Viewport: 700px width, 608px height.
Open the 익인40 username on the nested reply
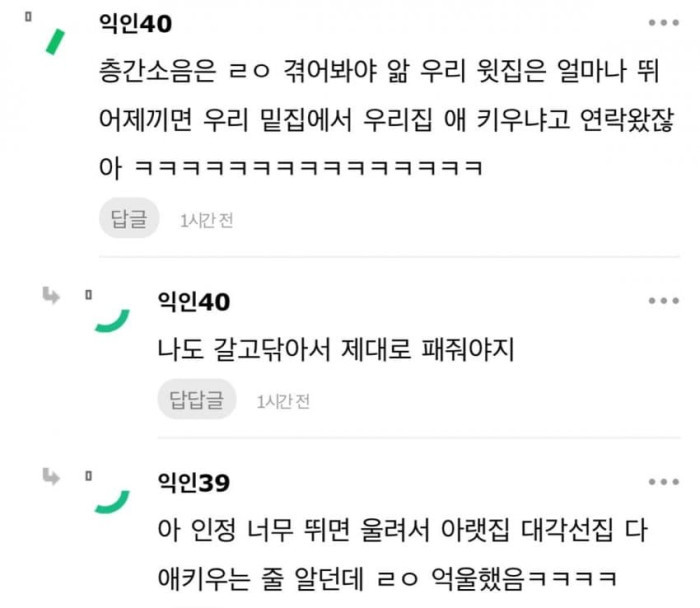[x=194, y=302]
